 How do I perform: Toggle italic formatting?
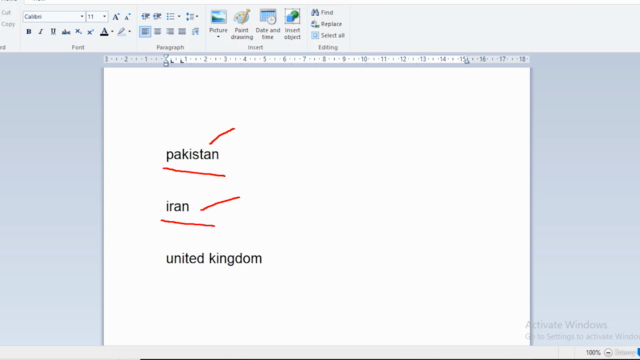click(x=40, y=31)
